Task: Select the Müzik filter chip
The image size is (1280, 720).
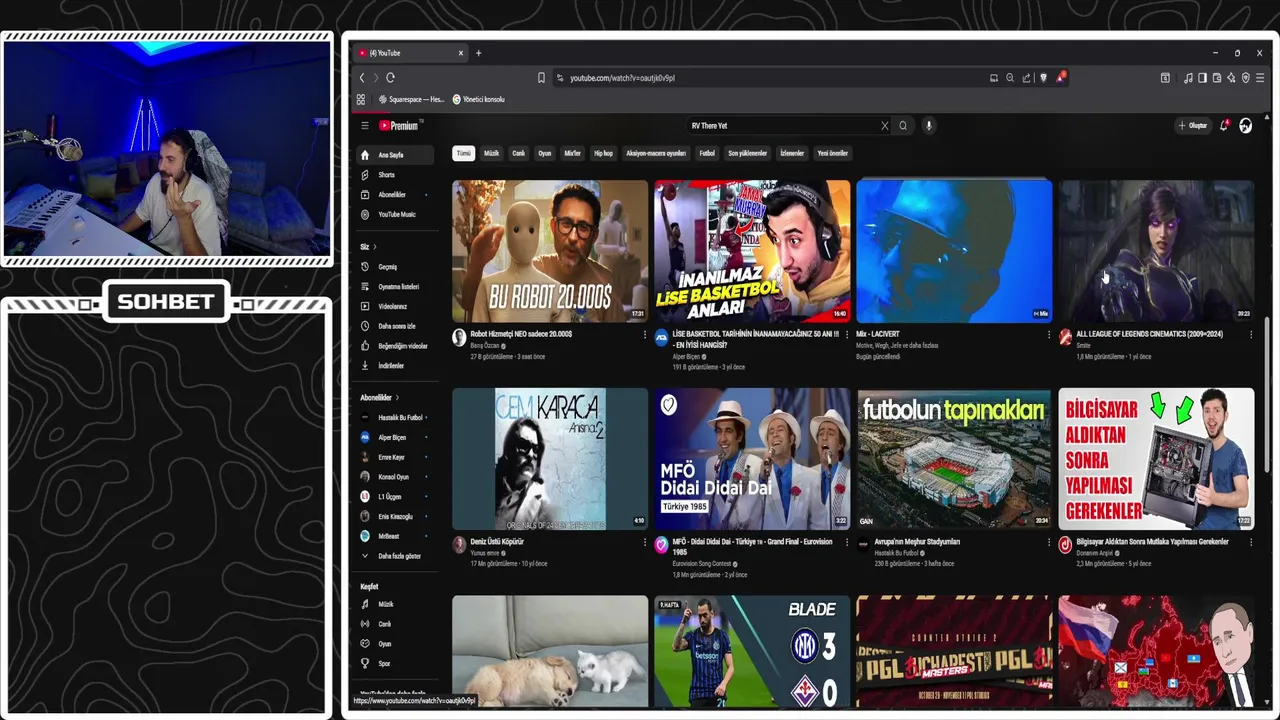Action: point(491,154)
